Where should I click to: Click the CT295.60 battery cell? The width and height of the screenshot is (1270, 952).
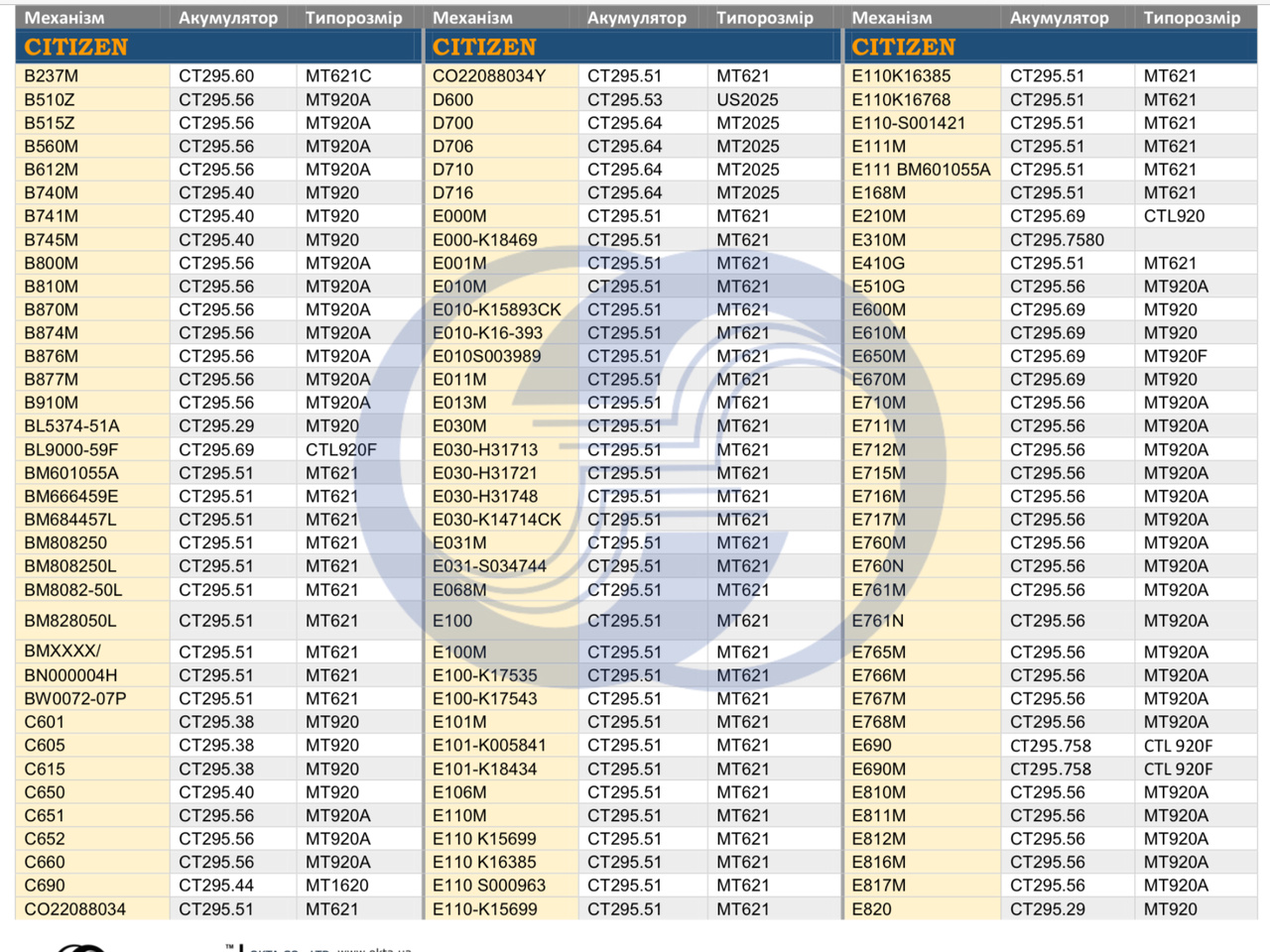216,76
